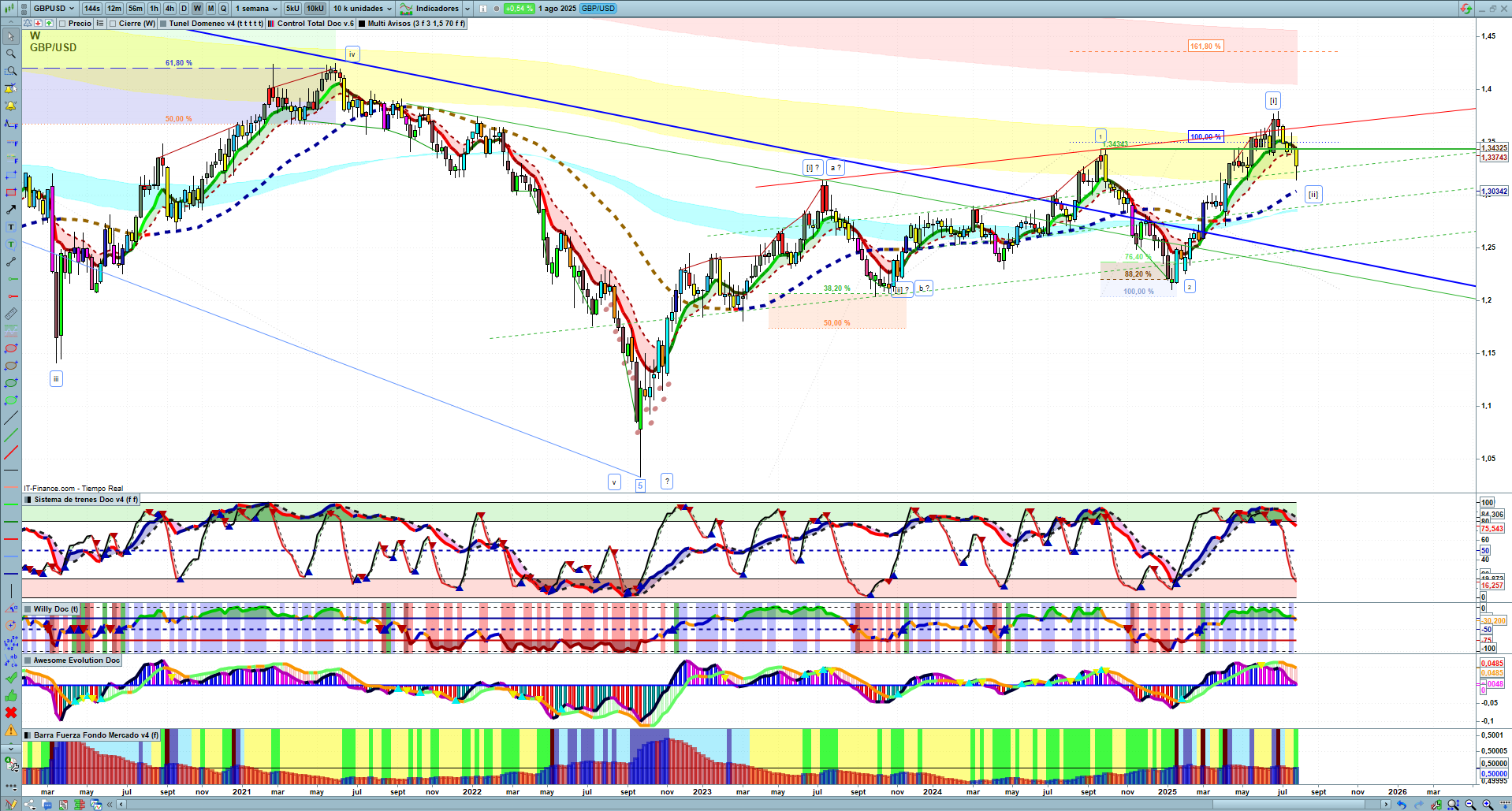The height and width of the screenshot is (811, 1512).
Task: Expand the Indicadores dropdown arrow
Action: tap(467, 9)
